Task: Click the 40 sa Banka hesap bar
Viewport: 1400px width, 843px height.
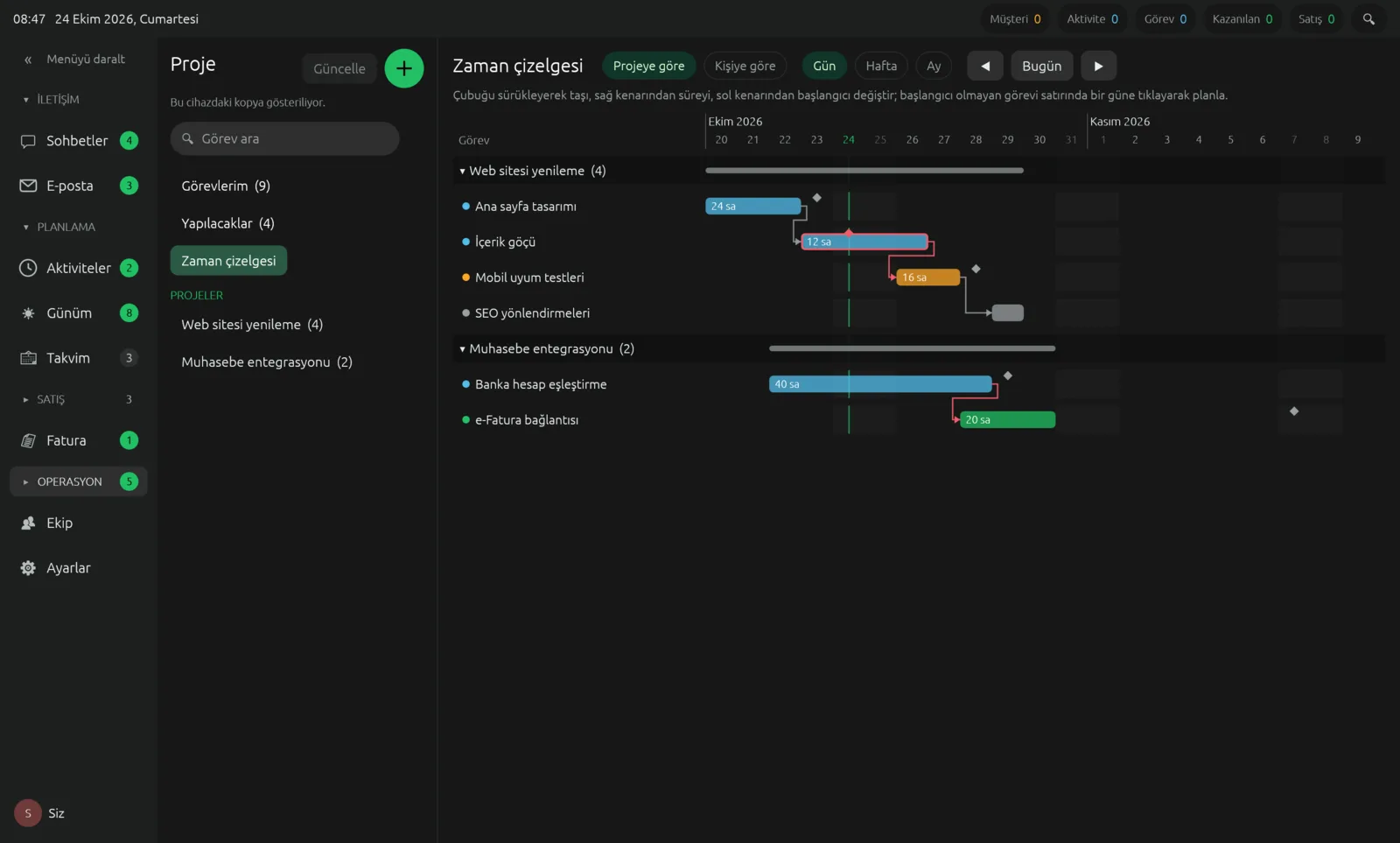Action: pos(880,384)
